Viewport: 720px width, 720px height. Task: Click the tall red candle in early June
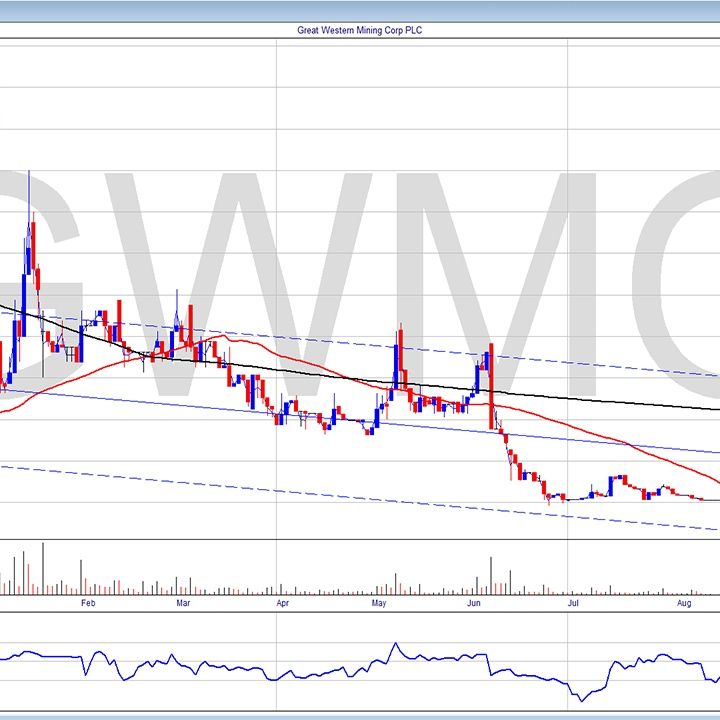click(x=491, y=388)
